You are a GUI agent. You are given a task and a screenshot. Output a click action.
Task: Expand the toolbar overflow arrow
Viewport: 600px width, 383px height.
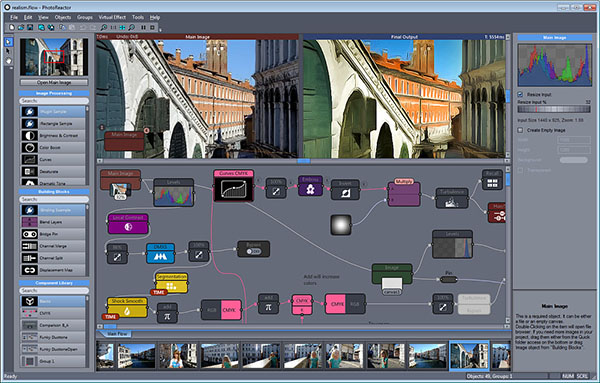160,29
